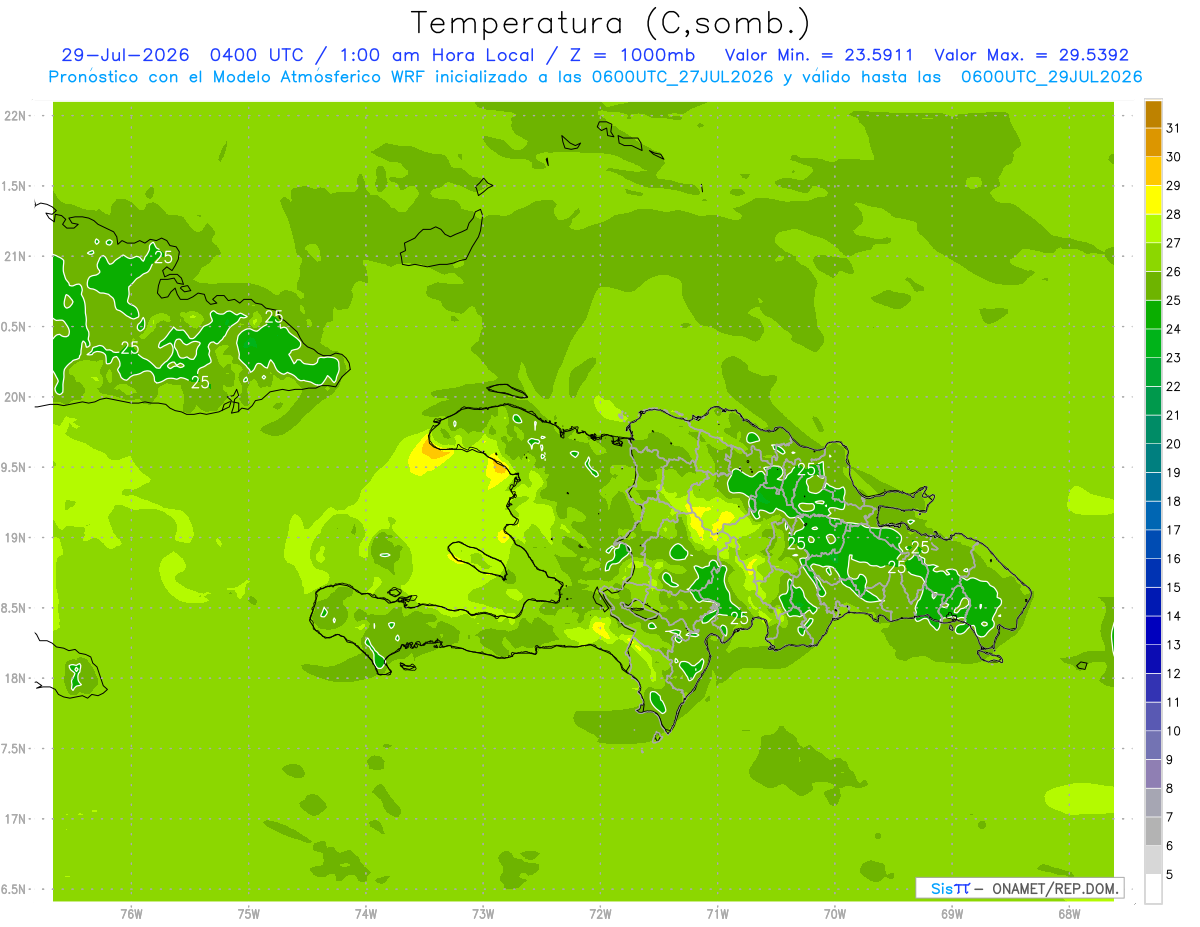
Task: Pick the white swatch below legend 5
Action: (1153, 889)
